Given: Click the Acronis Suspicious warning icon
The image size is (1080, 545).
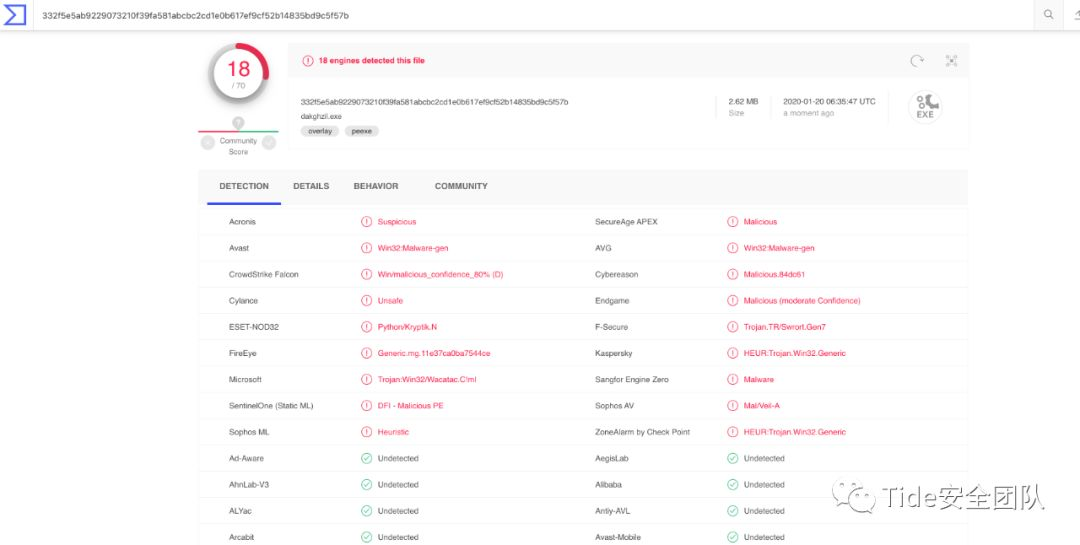Looking at the screenshot, I should tap(366, 222).
